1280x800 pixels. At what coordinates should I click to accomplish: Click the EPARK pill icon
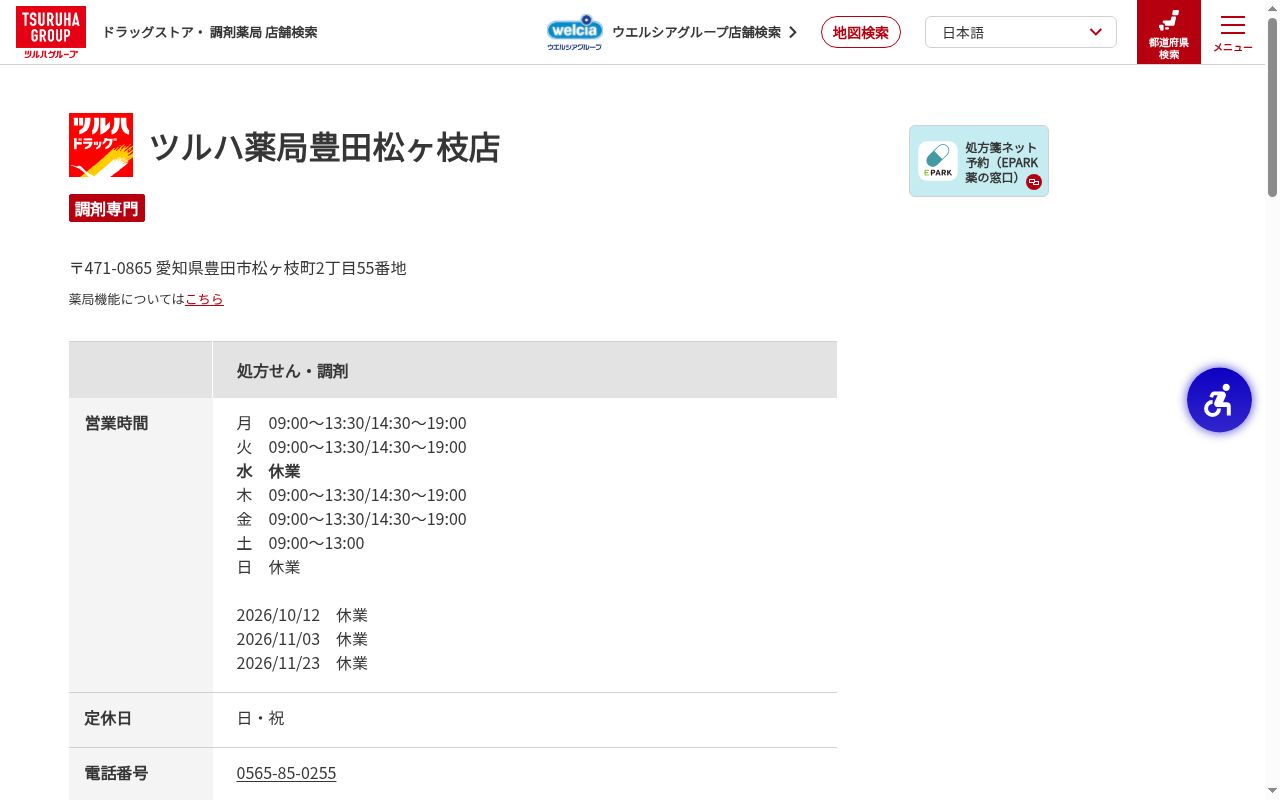tap(938, 161)
